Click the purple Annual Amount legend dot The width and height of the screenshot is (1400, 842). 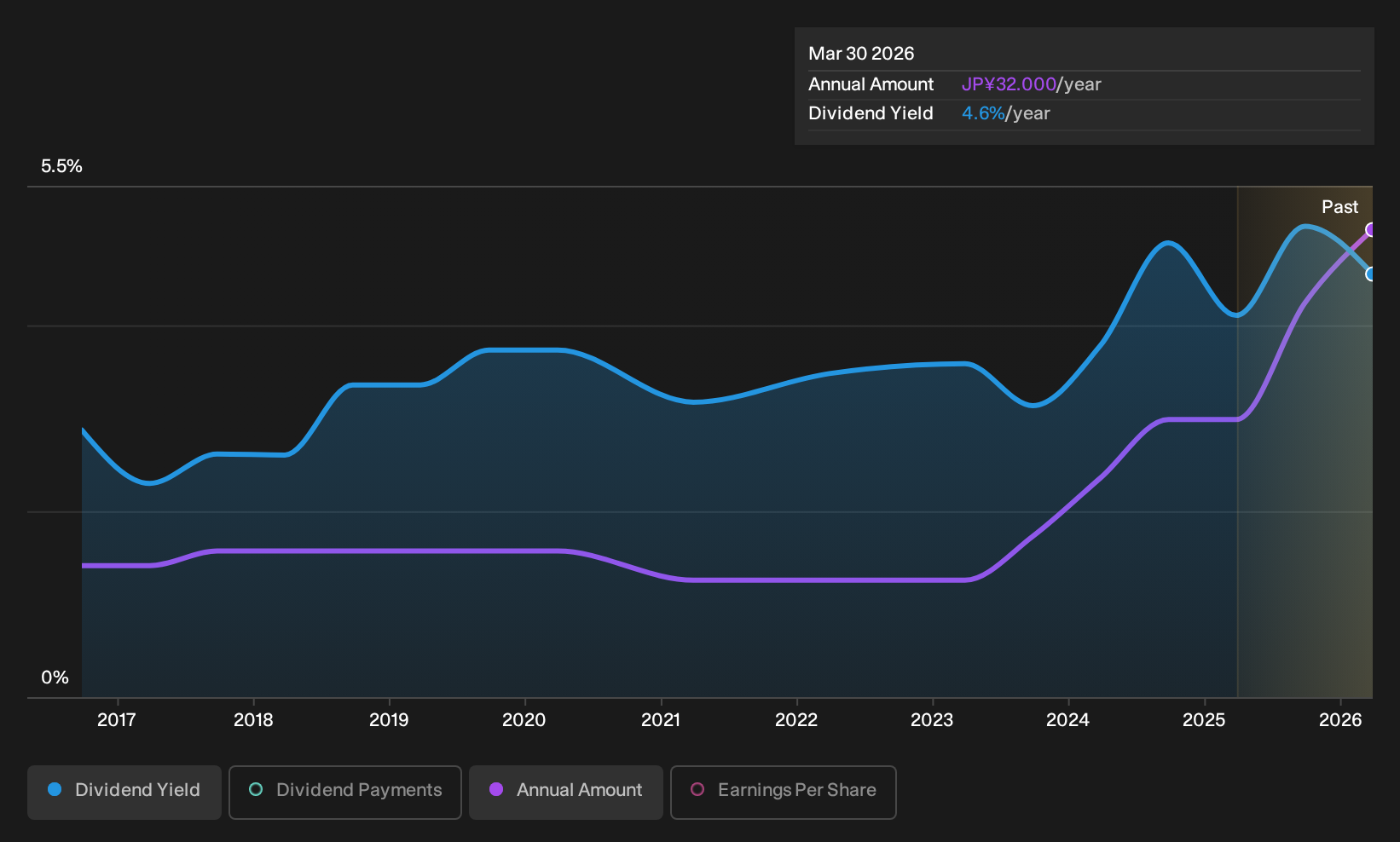pos(496,790)
